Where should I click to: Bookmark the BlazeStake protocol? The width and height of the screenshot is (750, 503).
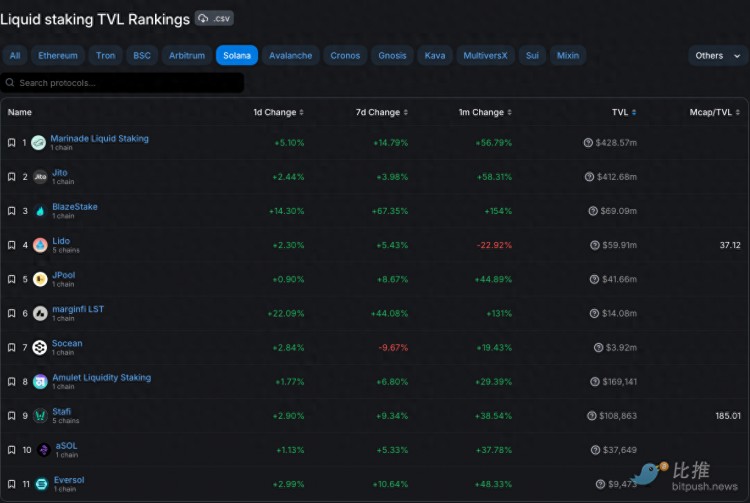11,211
